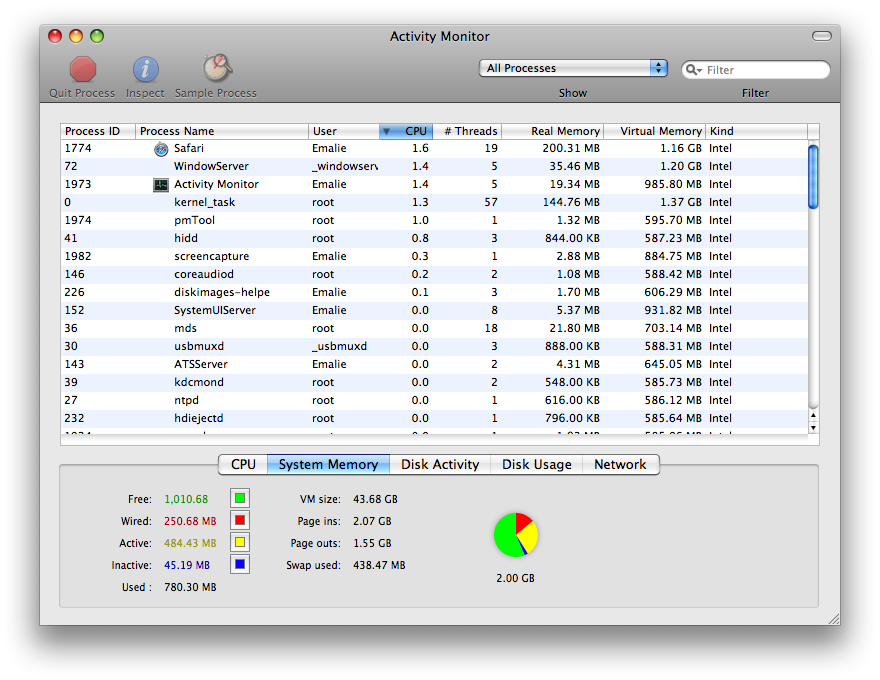Click into the Filter search field
This screenshot has width=880, height=680.
(755, 70)
